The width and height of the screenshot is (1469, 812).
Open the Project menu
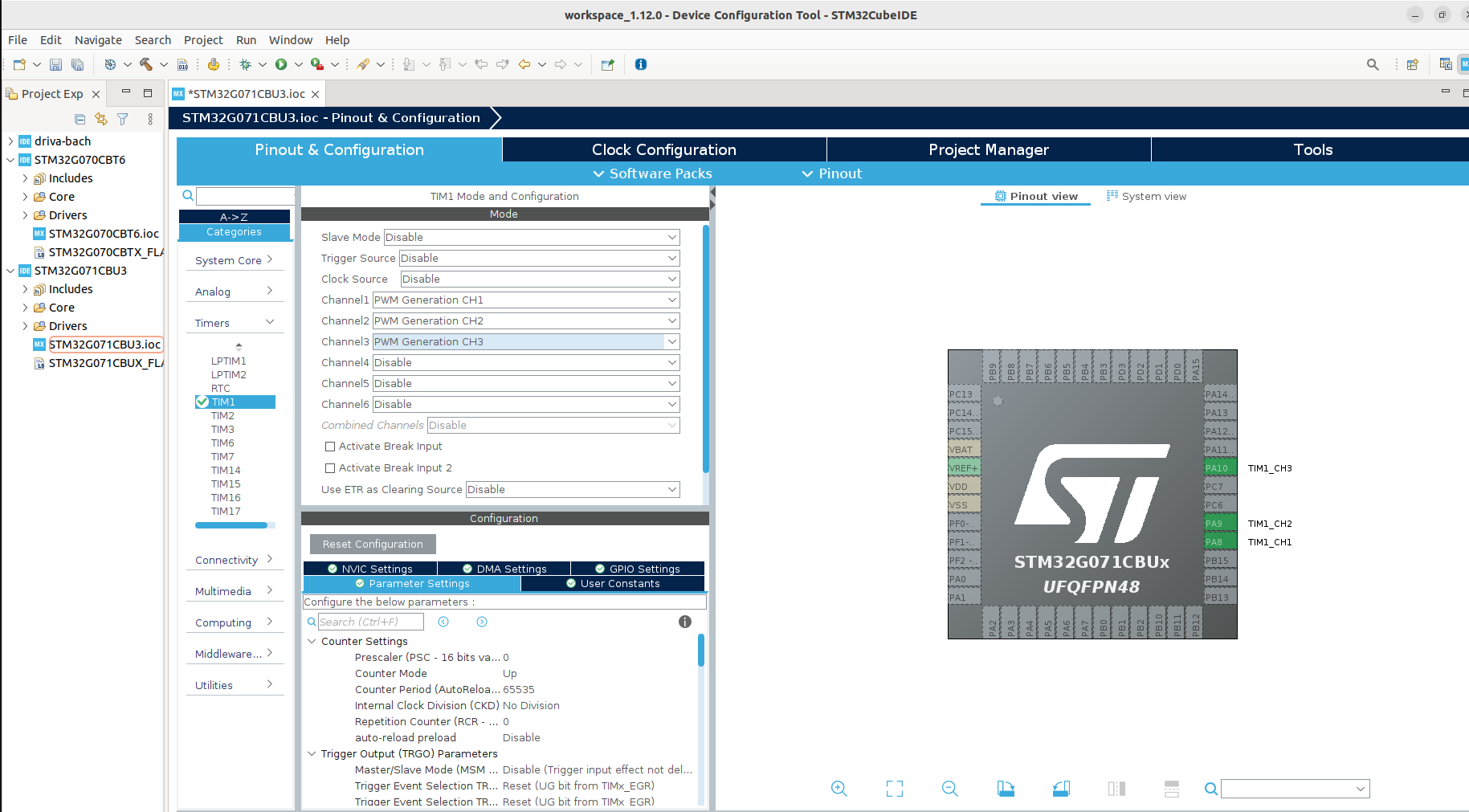[202, 40]
